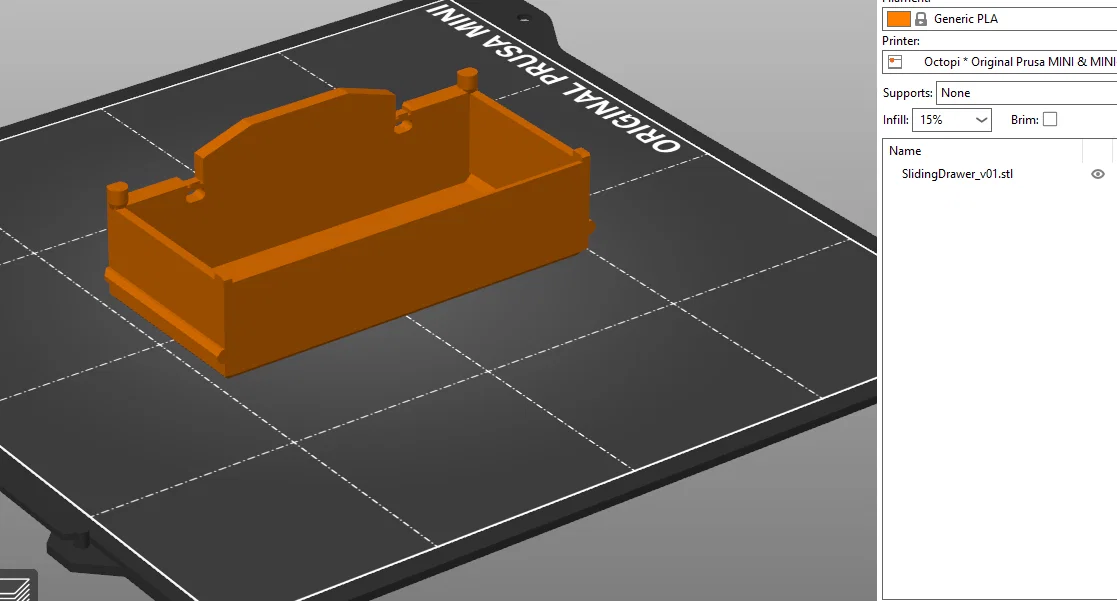Open the Infill percentage dropdown

point(981,119)
